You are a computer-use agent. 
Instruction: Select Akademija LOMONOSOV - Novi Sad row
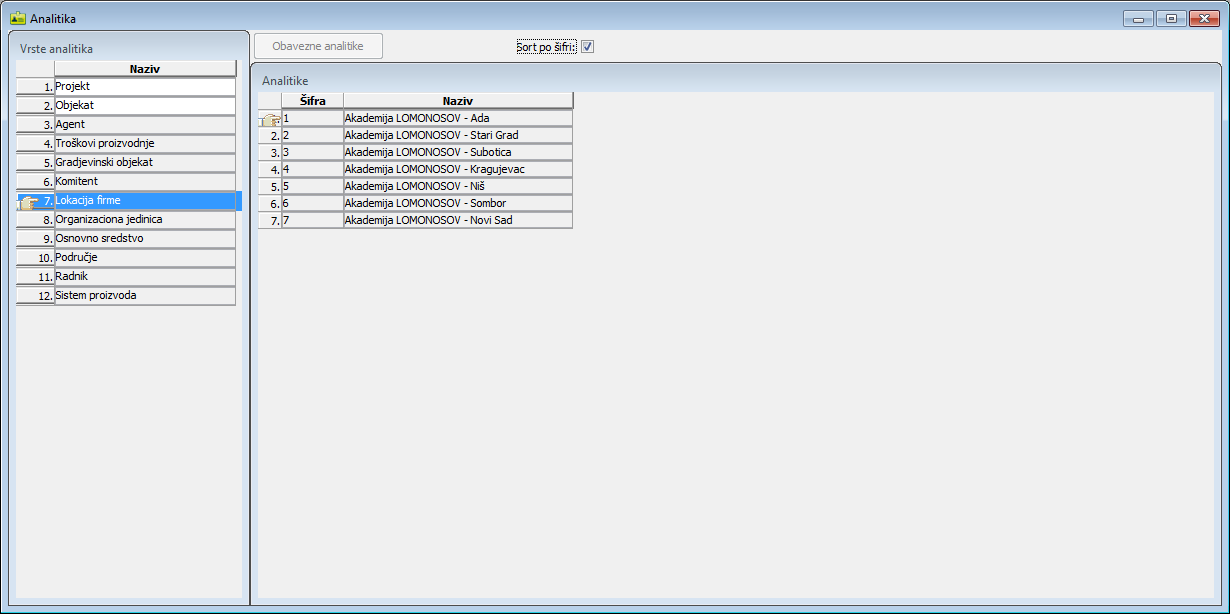[x=457, y=220]
